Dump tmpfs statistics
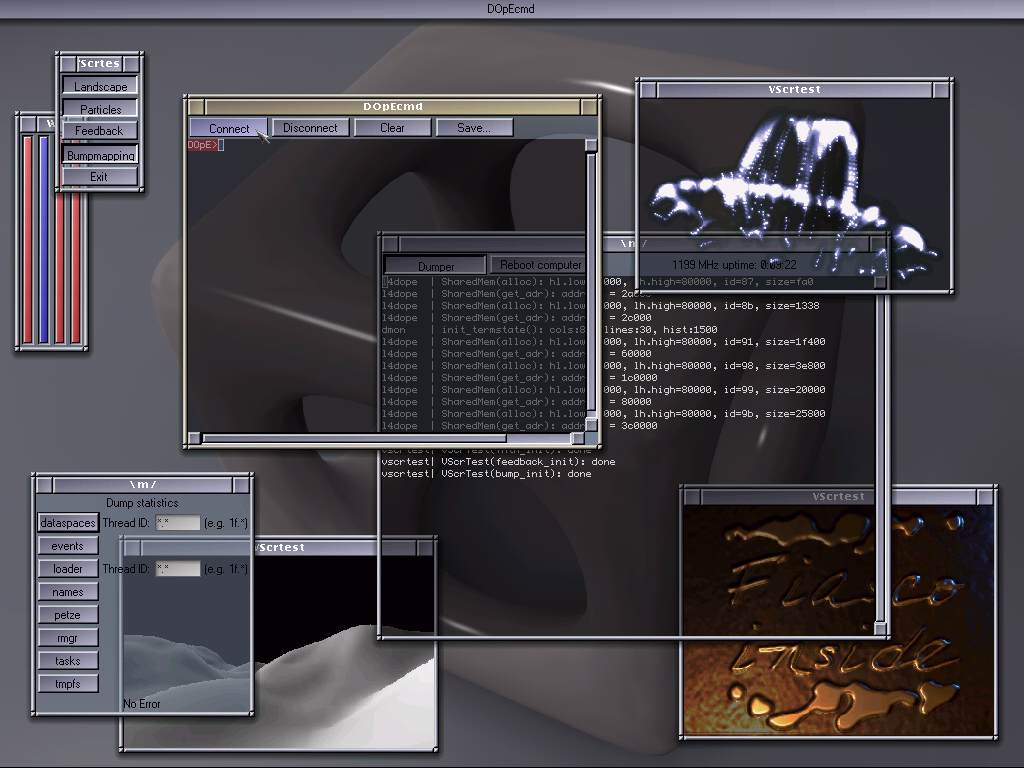The image size is (1024, 768). (68, 684)
